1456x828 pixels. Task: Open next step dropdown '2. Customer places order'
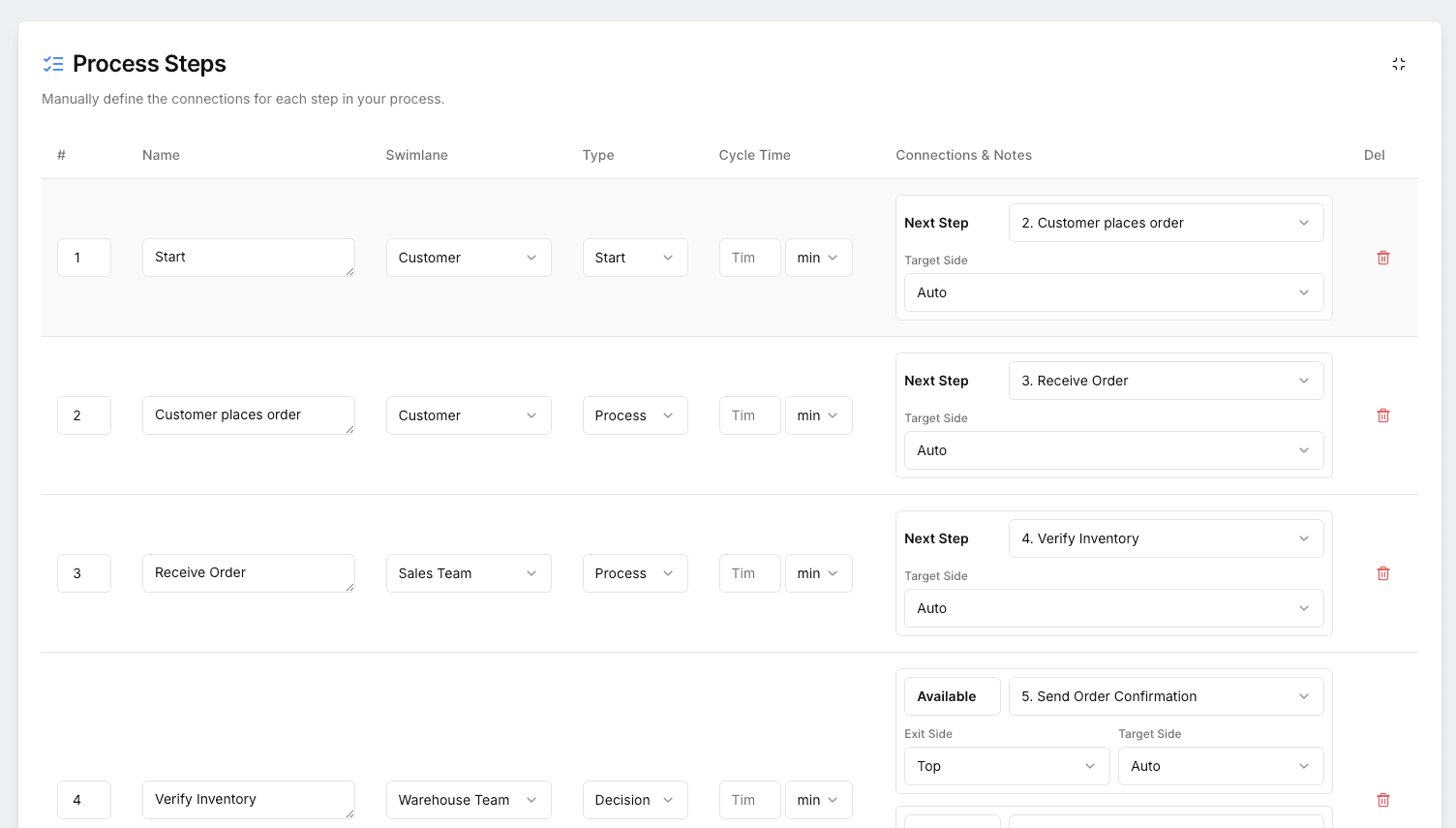point(1167,223)
